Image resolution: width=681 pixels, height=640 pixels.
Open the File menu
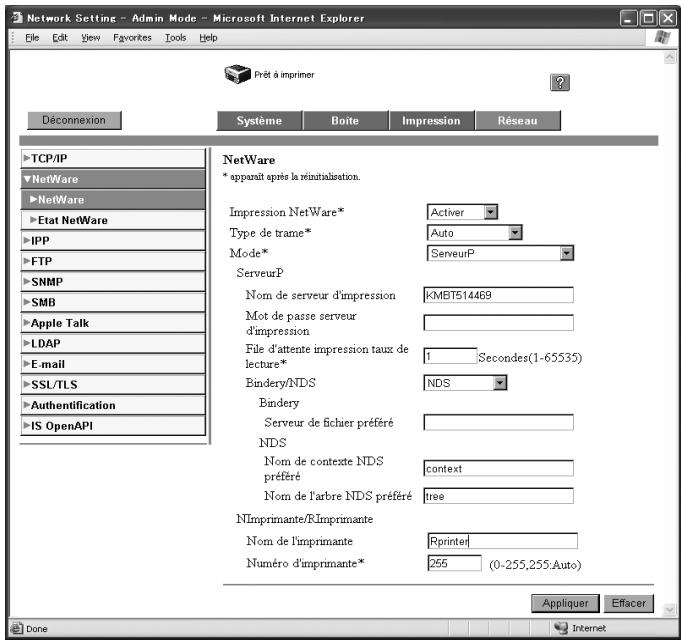32,38
